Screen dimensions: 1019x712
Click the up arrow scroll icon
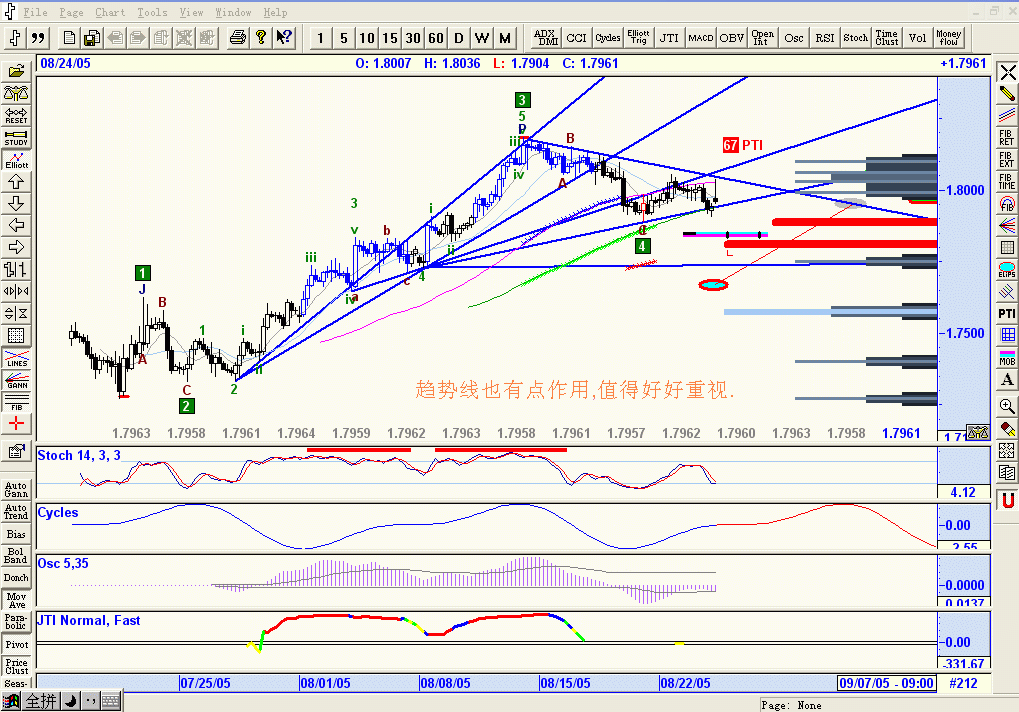pos(16,182)
